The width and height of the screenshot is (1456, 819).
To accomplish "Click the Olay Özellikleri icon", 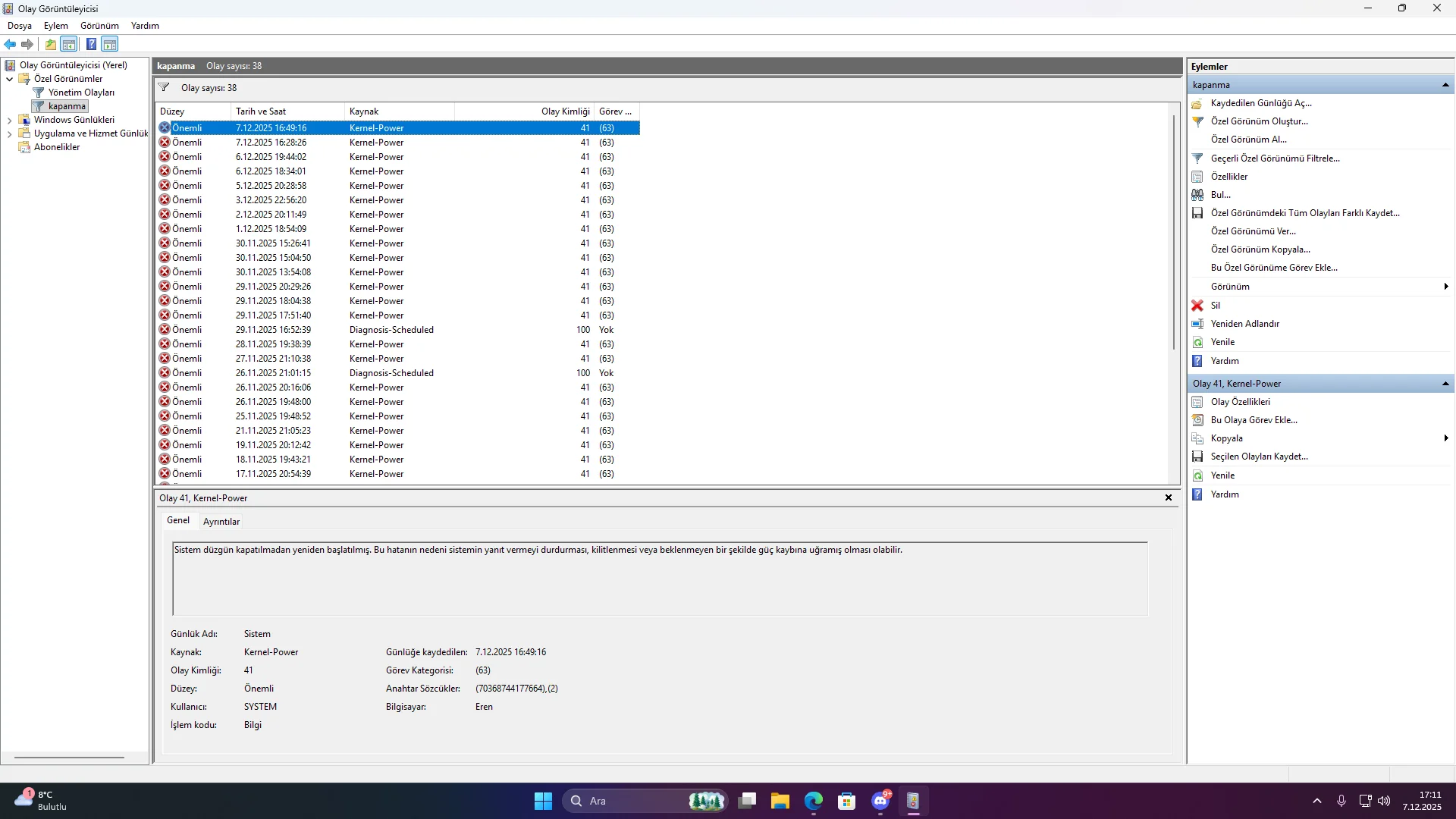I will coord(1197,402).
